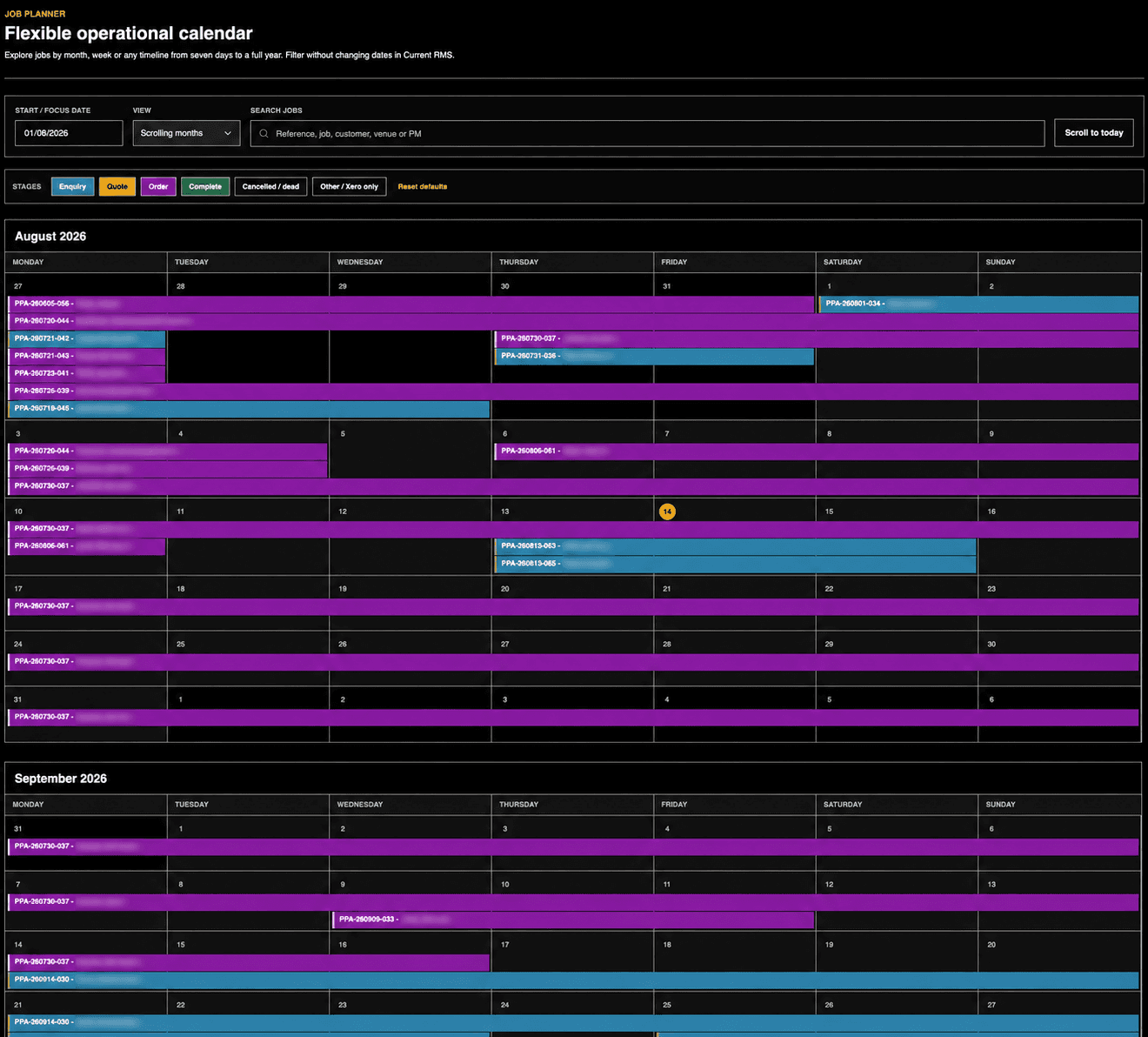Open PPA-260730-037 in September's first week row

coord(573,846)
